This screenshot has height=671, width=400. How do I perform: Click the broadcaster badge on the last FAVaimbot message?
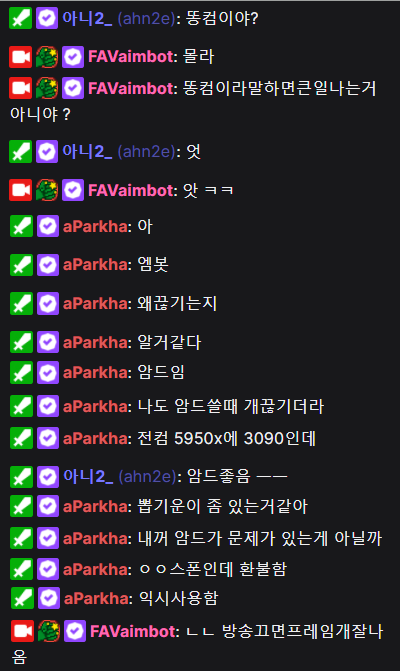click(x=22, y=631)
